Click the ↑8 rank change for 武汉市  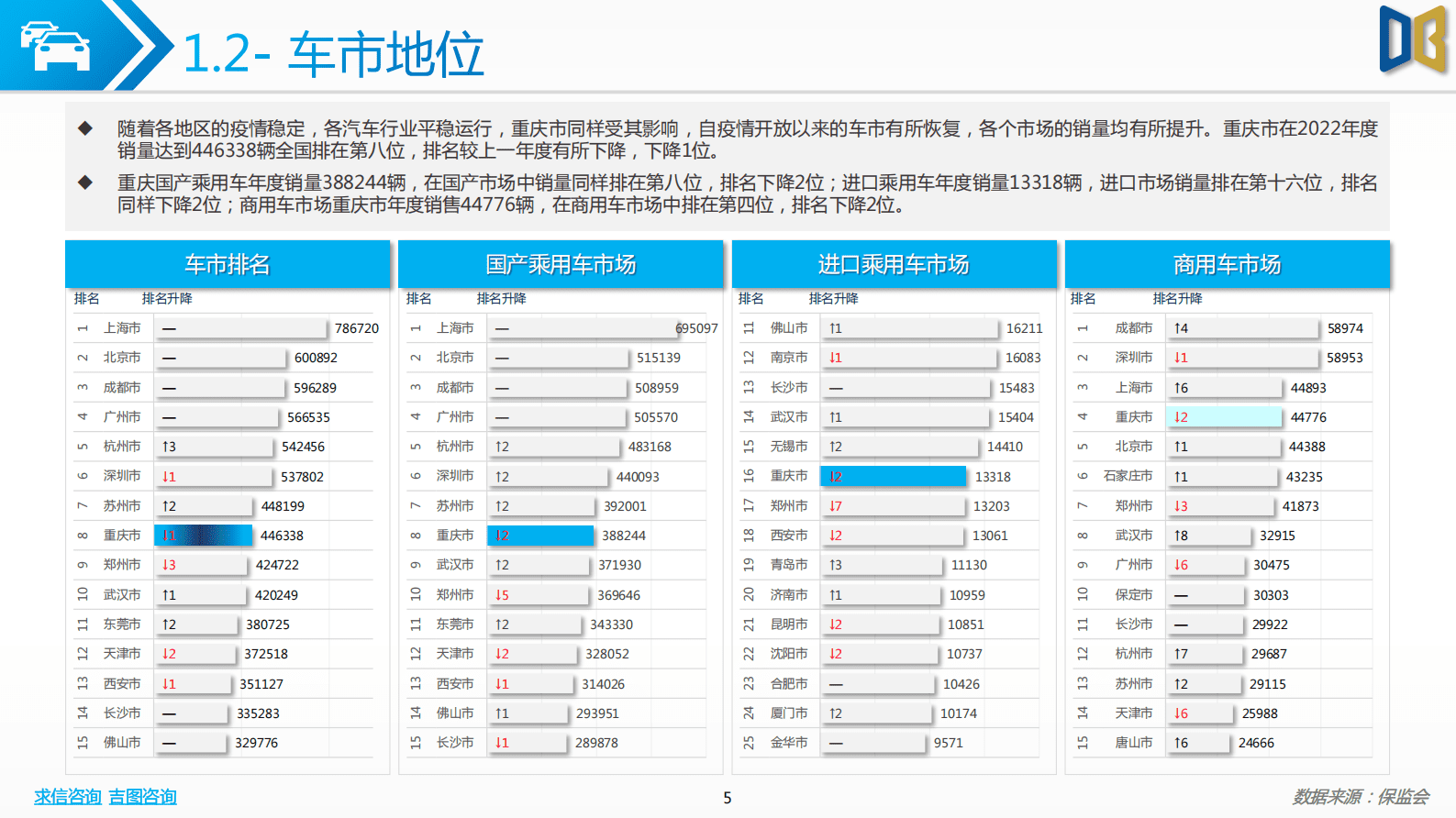tap(1181, 536)
